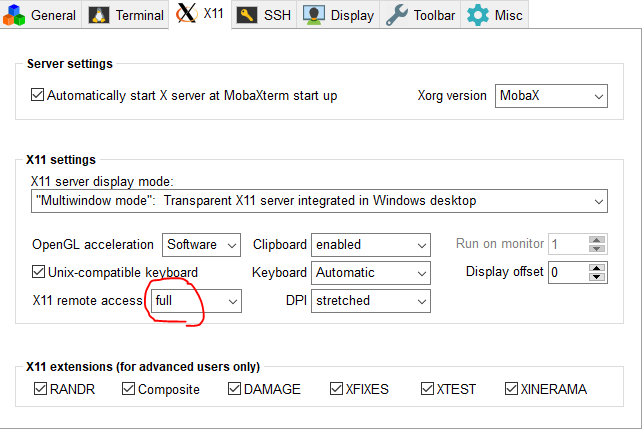Click the Terminal tab penguin icon
644x434 pixels.
click(99, 15)
